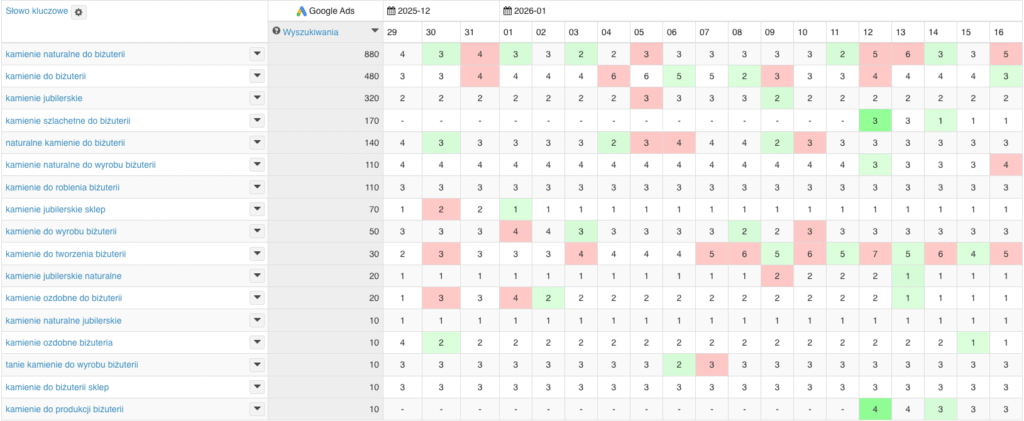The image size is (1024, 421).
Task: Sort by the Wyszukiwania column header
Action: [310, 32]
